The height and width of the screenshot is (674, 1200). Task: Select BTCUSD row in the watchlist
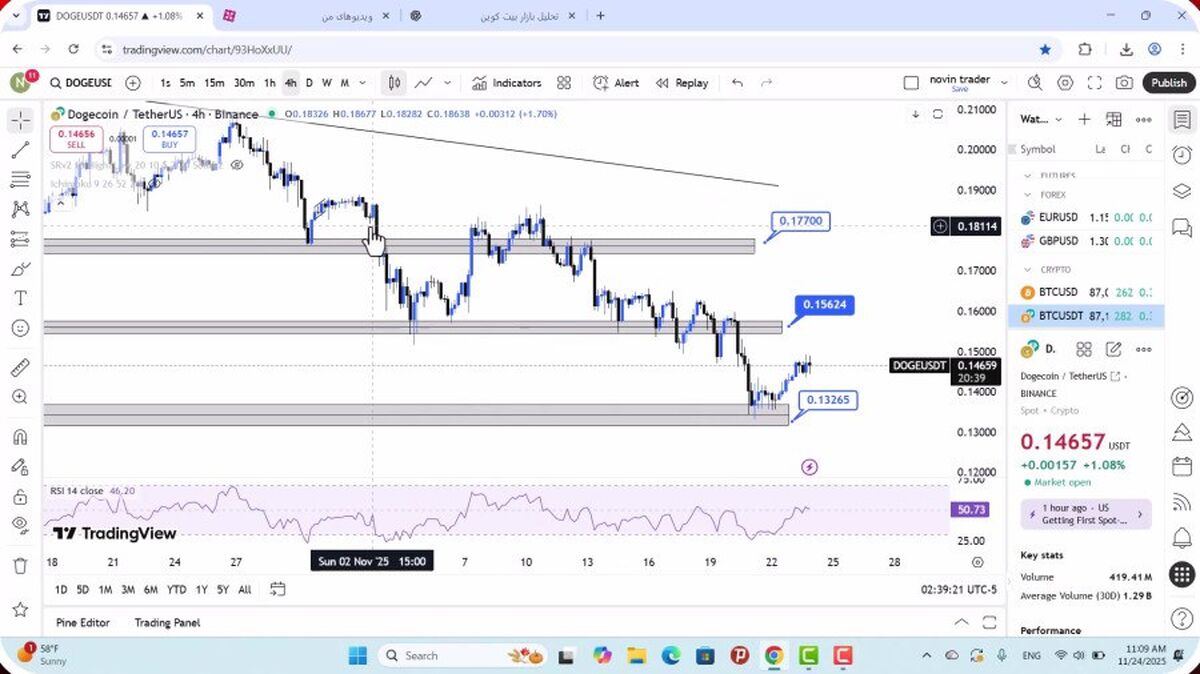click(1086, 292)
